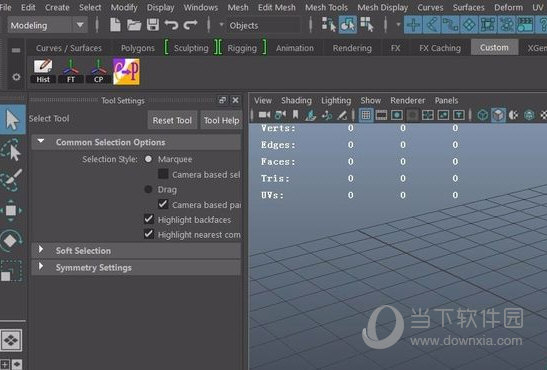Screen dimensions: 547x370
Task: Uncheck Highlight nearest component
Action: click(149, 234)
